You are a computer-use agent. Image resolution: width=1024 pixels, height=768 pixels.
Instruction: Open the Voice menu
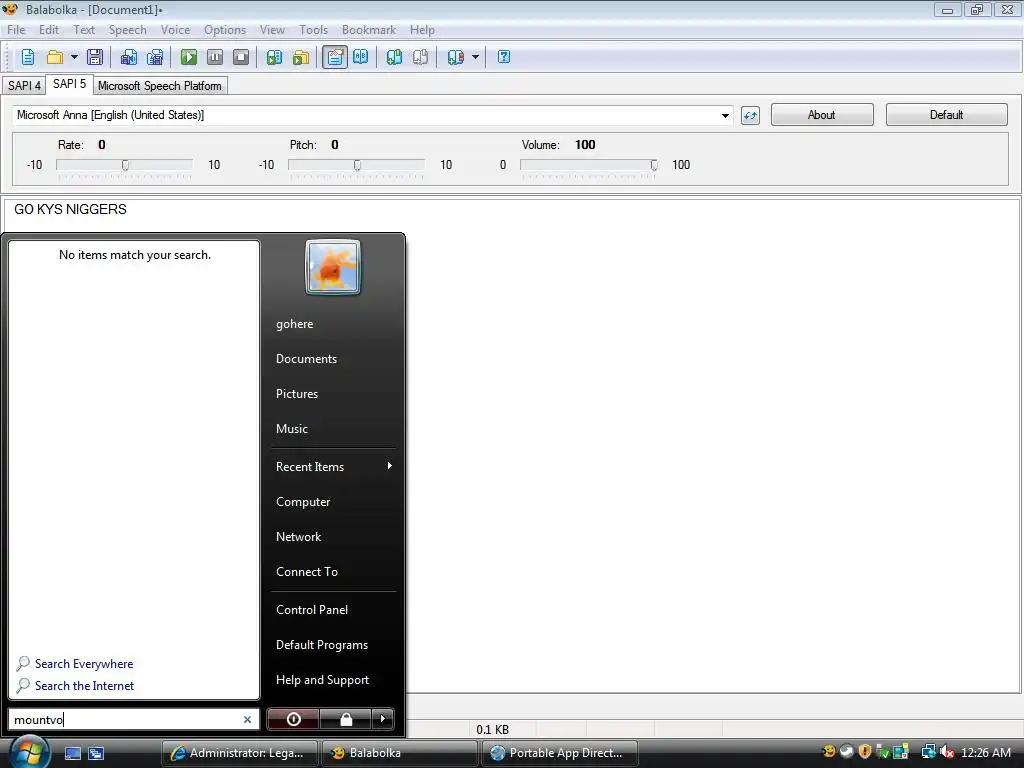point(176,29)
